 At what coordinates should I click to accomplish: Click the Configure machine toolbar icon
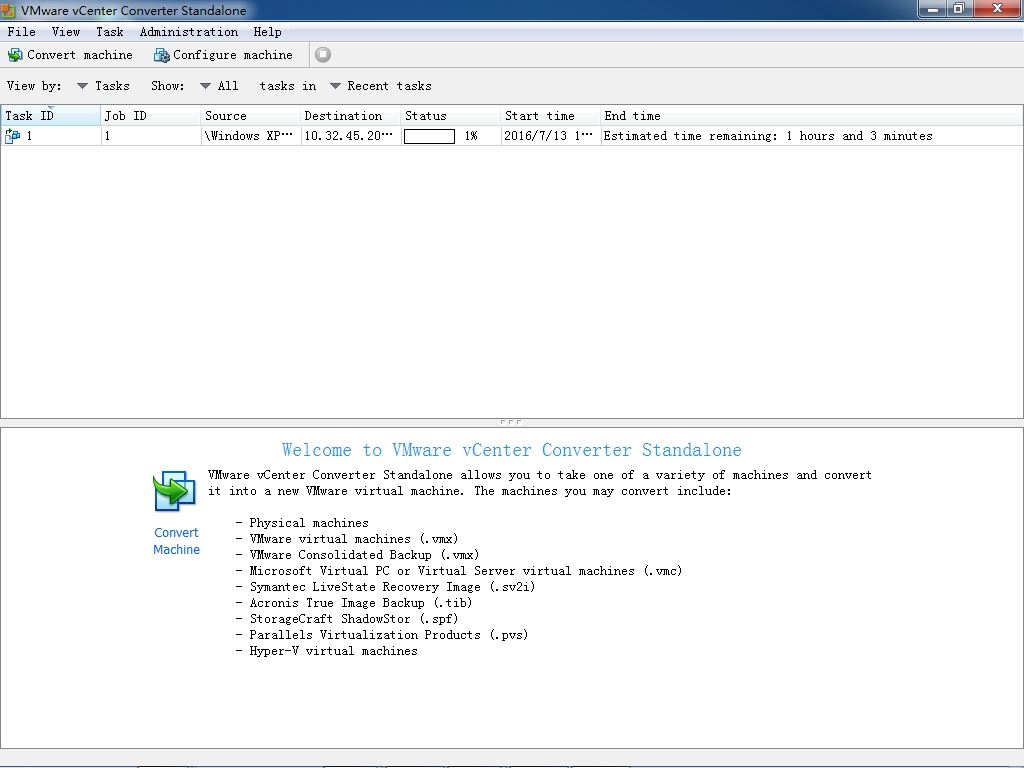[x=161, y=56]
